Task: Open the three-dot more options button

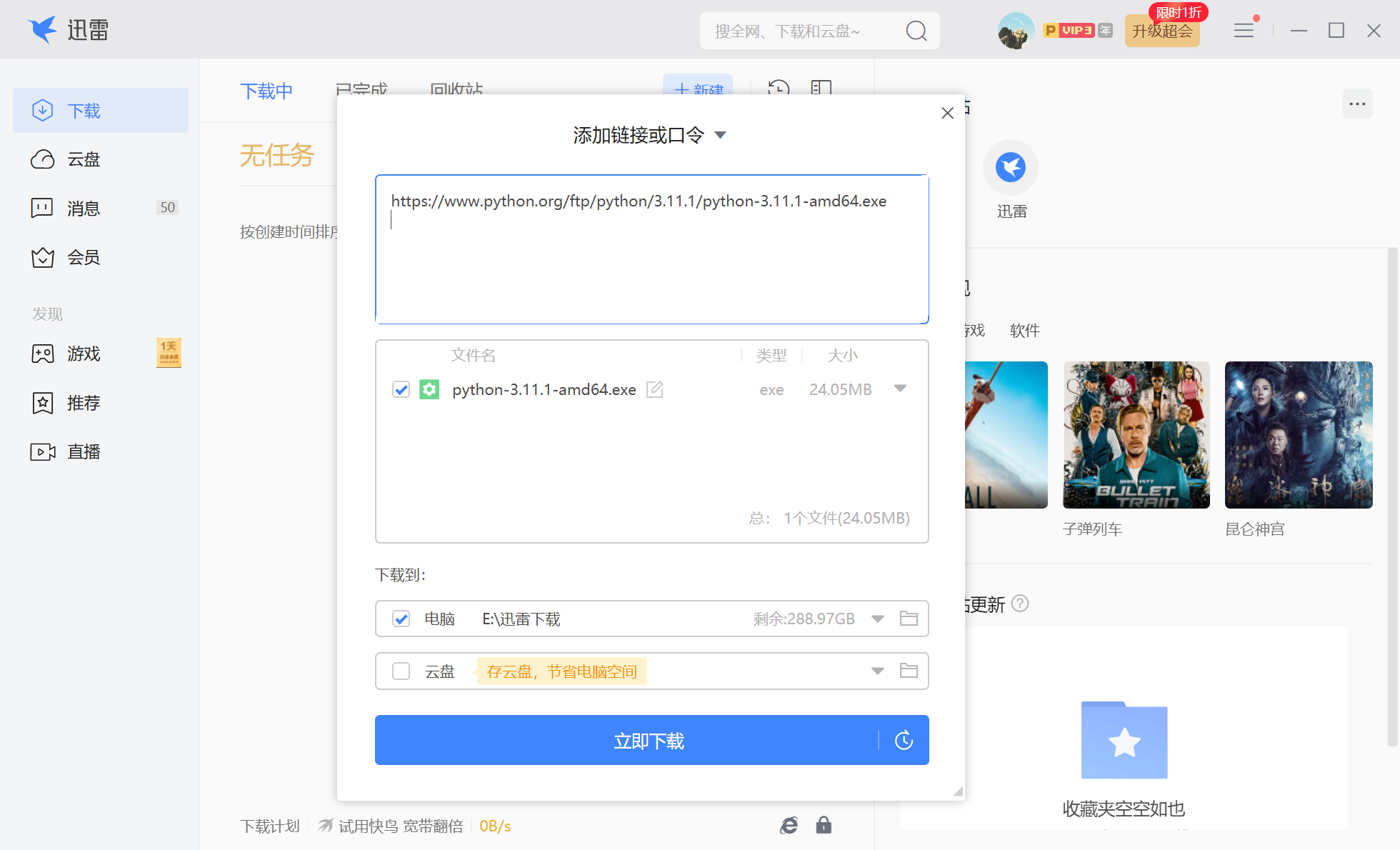Action: (1357, 104)
